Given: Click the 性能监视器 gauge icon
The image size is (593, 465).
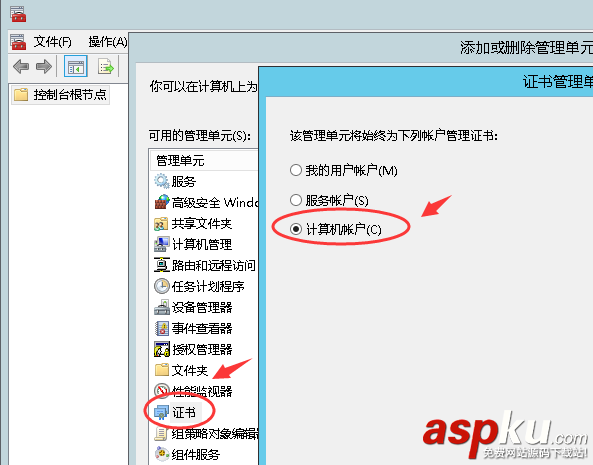Looking at the screenshot, I should coord(161,391).
